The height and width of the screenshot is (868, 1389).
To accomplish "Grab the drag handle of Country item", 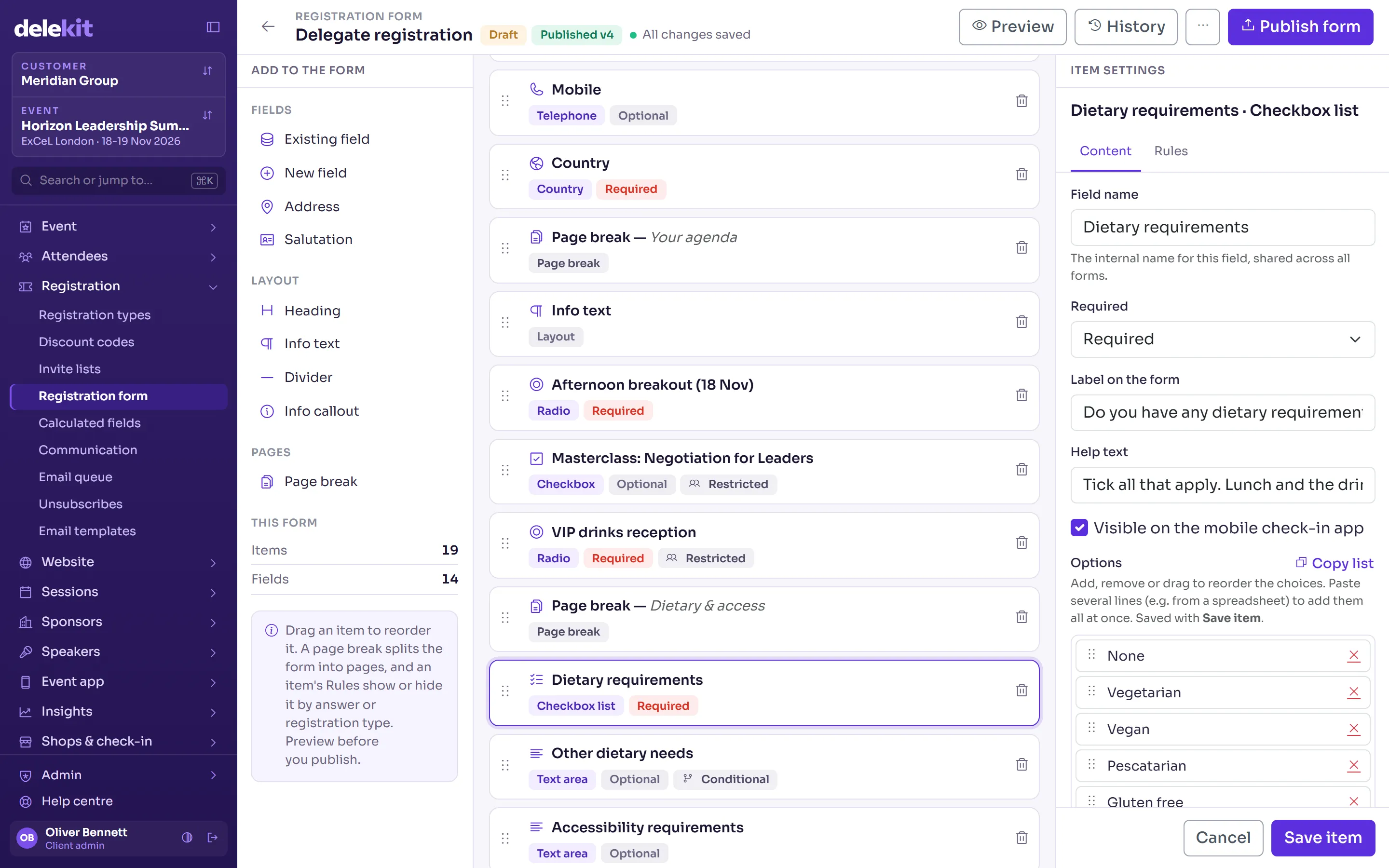I will pyautogui.click(x=505, y=175).
